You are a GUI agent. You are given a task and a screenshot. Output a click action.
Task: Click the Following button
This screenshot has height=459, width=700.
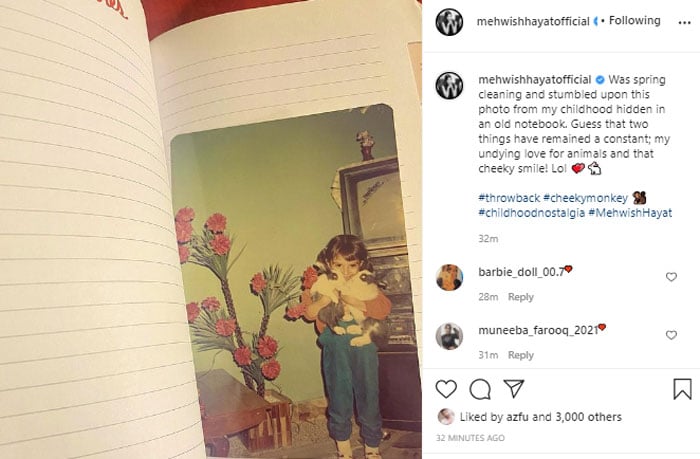(x=634, y=21)
